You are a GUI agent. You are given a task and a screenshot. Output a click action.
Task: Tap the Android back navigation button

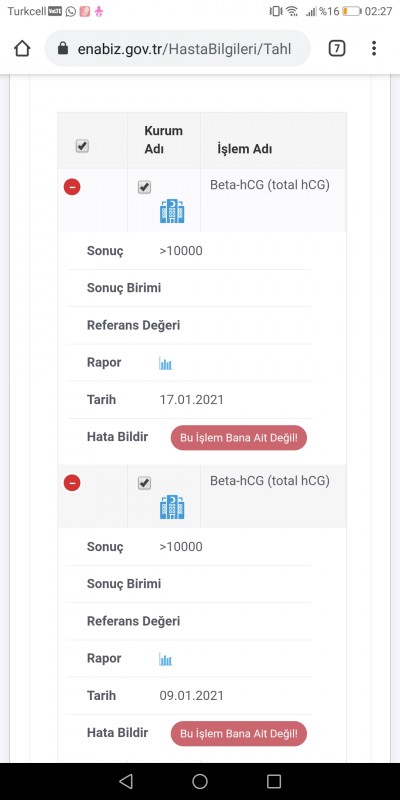coord(126,781)
